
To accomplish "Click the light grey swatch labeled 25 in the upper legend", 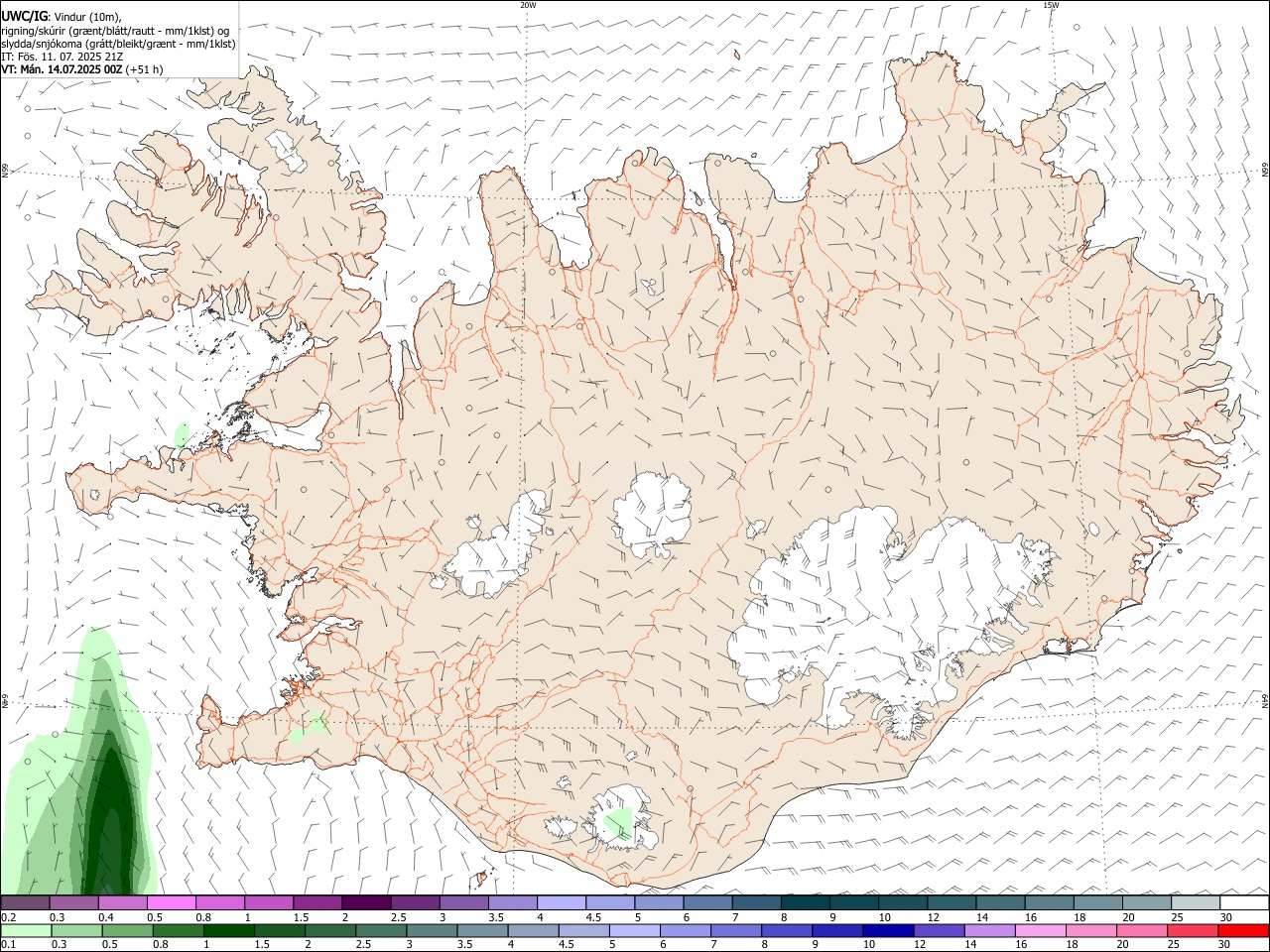I will [x=1196, y=902].
